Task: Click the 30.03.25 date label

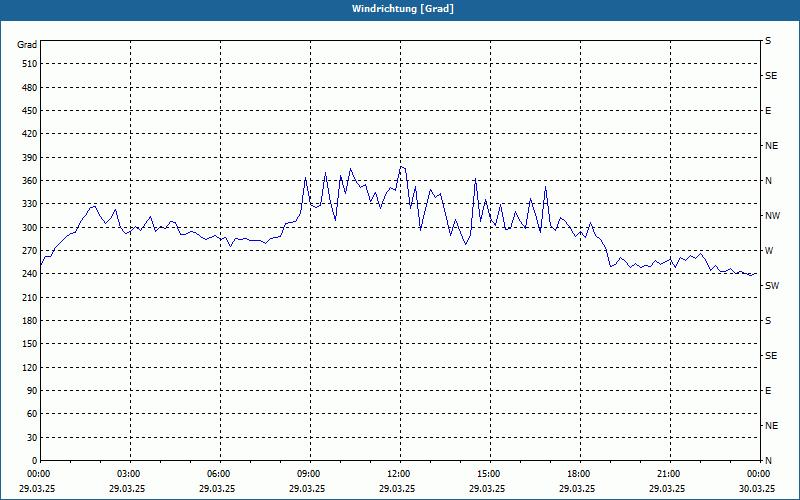Action: click(x=757, y=488)
